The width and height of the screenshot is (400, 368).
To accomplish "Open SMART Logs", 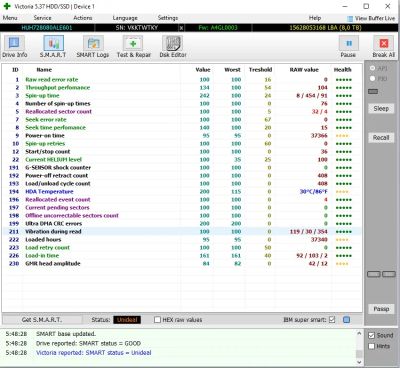I will (x=93, y=47).
